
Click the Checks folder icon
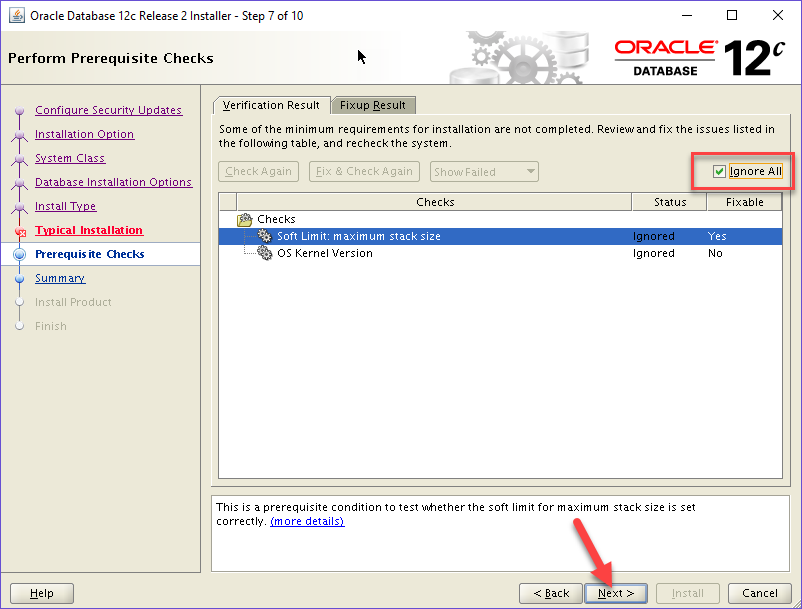(244, 219)
